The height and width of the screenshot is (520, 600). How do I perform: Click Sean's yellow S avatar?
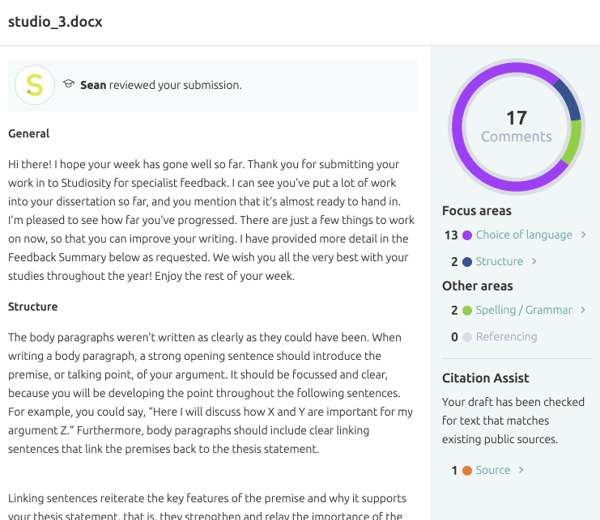35,85
